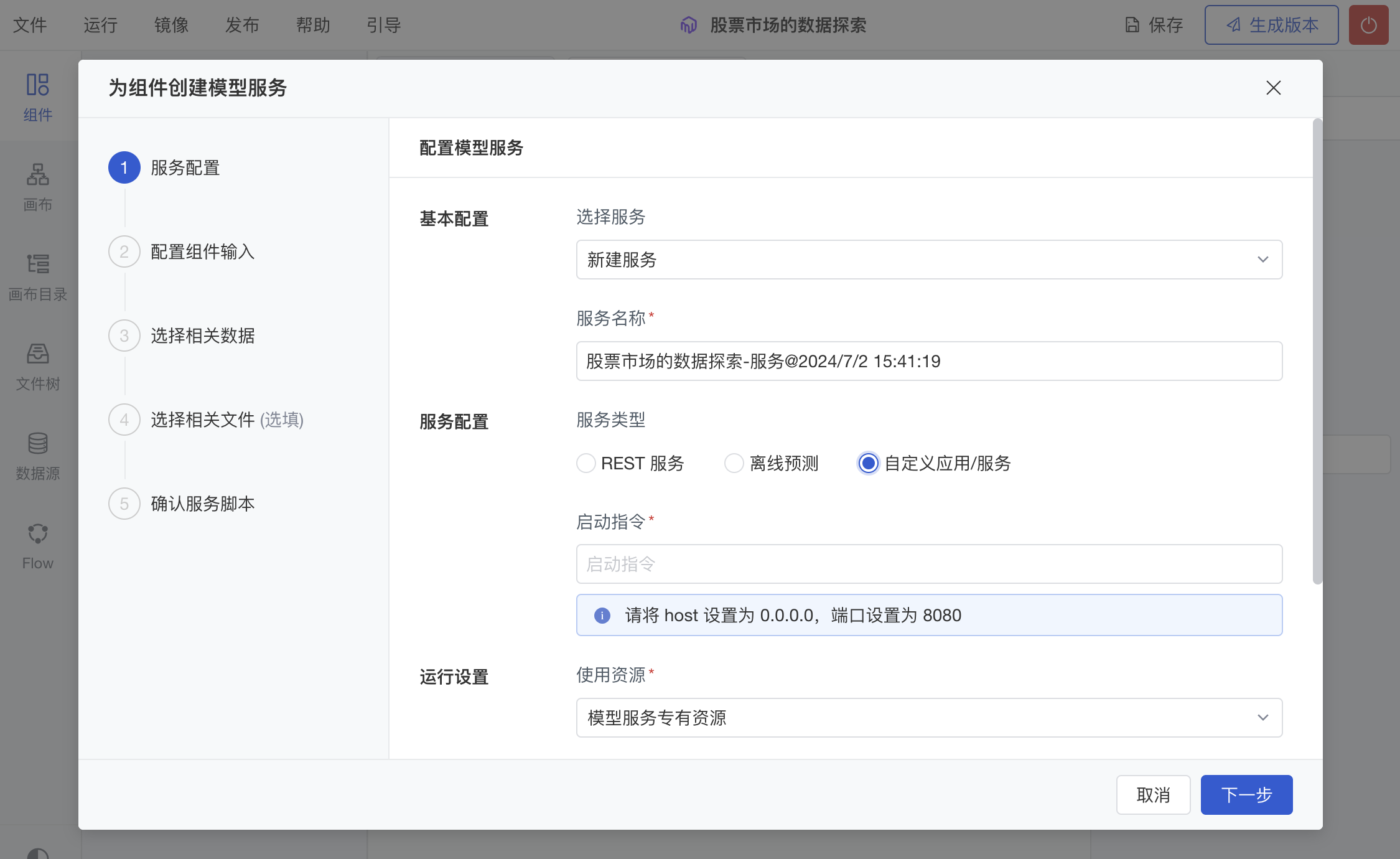Expand the 选择服务 dropdown showing 新建服务

[x=928, y=260]
